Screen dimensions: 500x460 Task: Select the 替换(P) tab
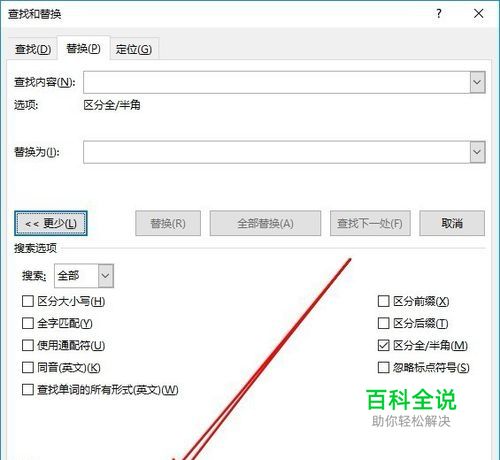coord(83,48)
